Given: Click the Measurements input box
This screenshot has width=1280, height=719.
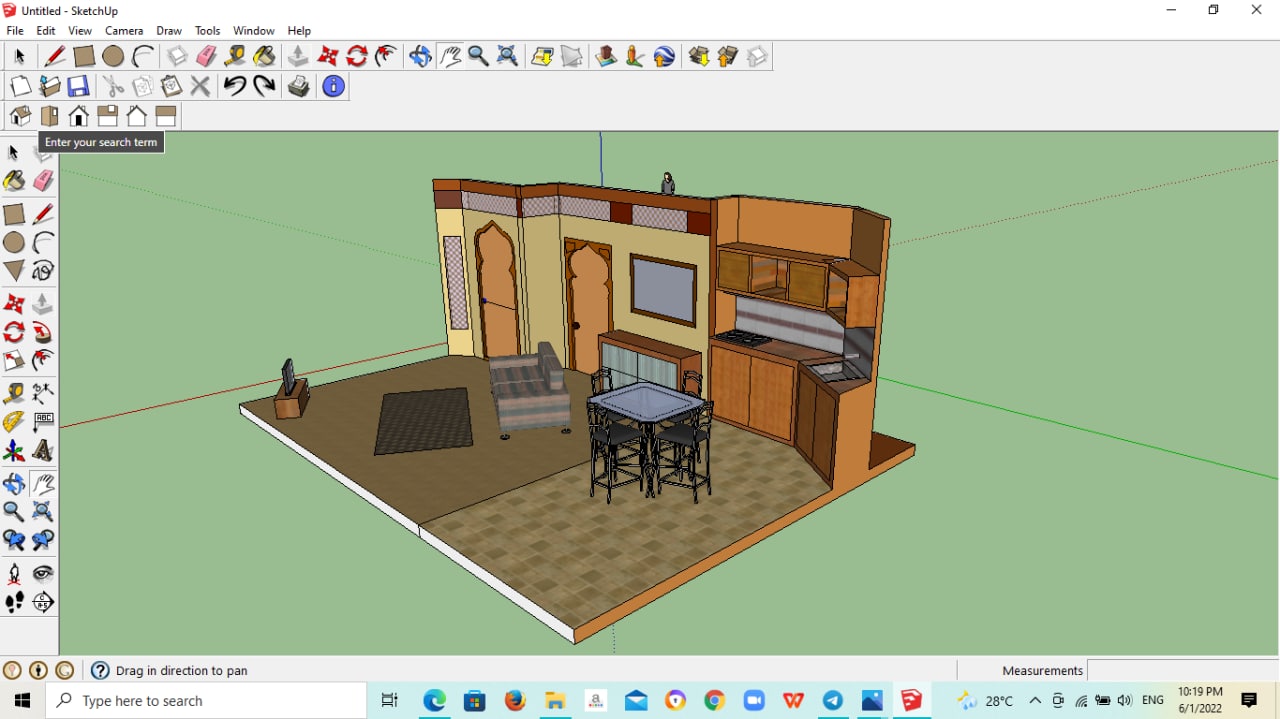Looking at the screenshot, I should 1180,671.
